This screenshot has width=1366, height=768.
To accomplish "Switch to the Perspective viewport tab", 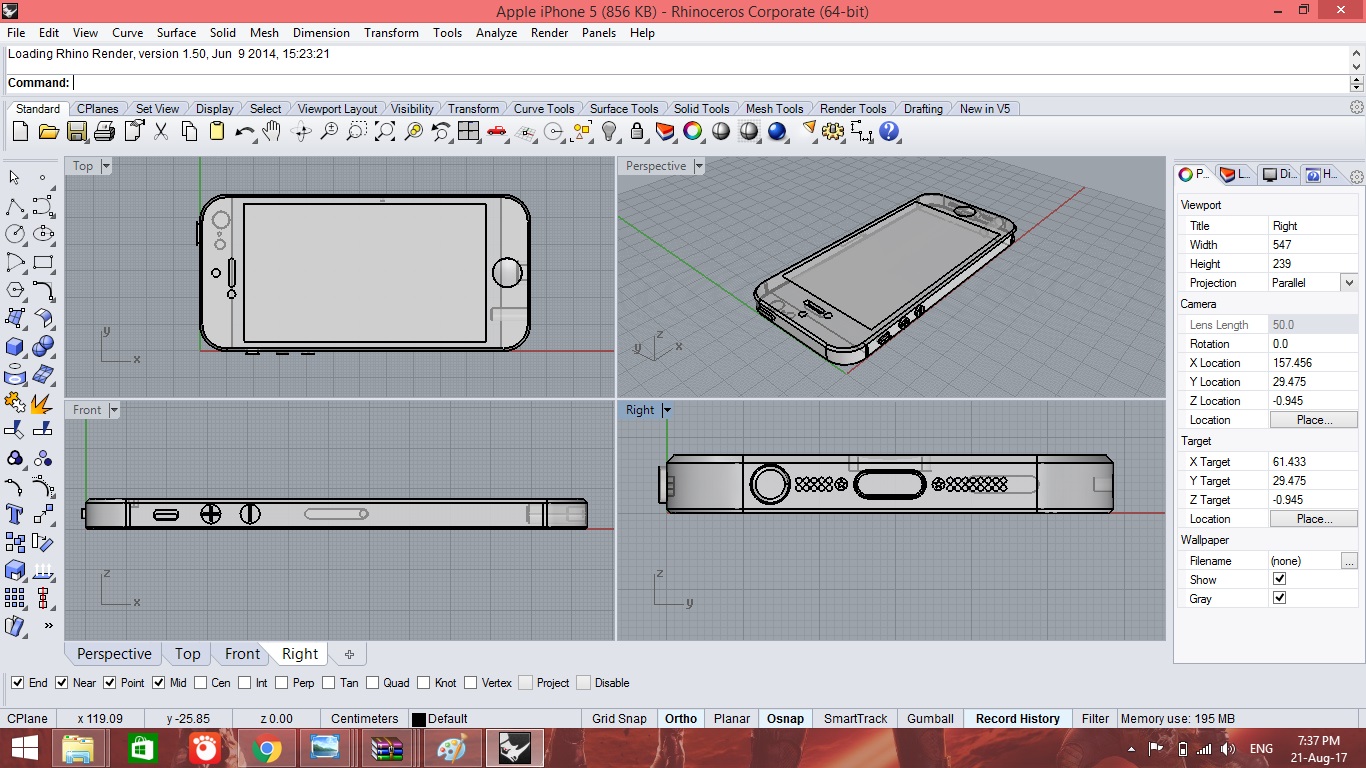I will (x=114, y=654).
